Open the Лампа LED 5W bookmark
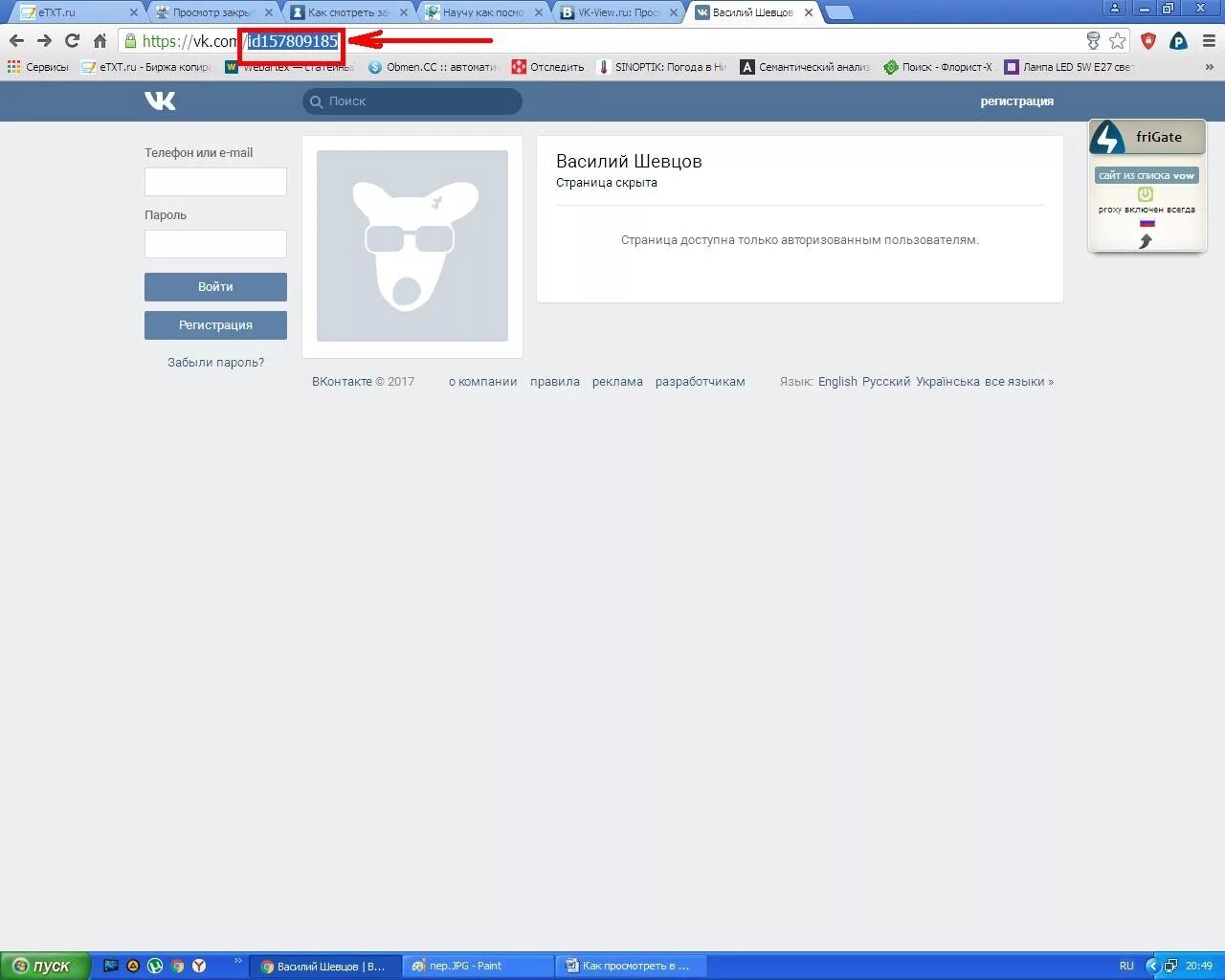The image size is (1225, 980). 1069,67
